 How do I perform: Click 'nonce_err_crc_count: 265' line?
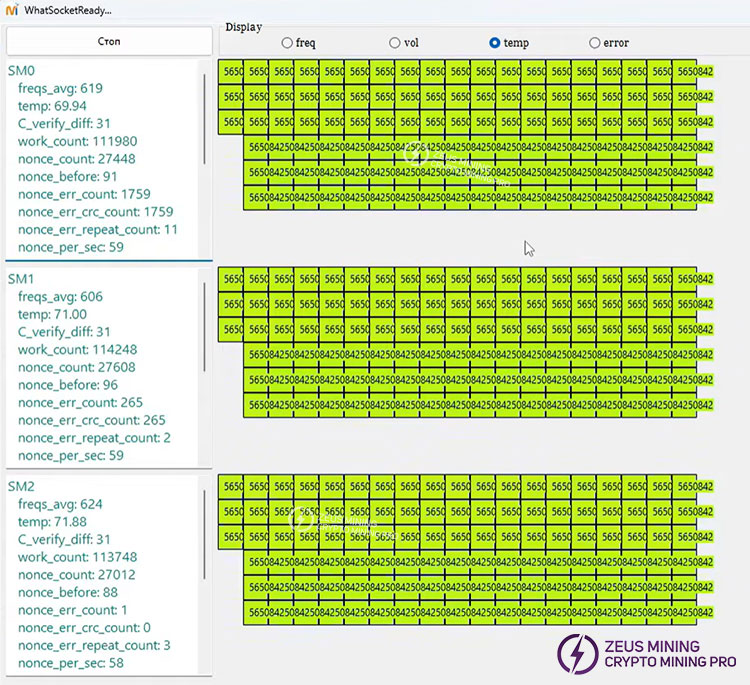pyautogui.click(x=92, y=420)
